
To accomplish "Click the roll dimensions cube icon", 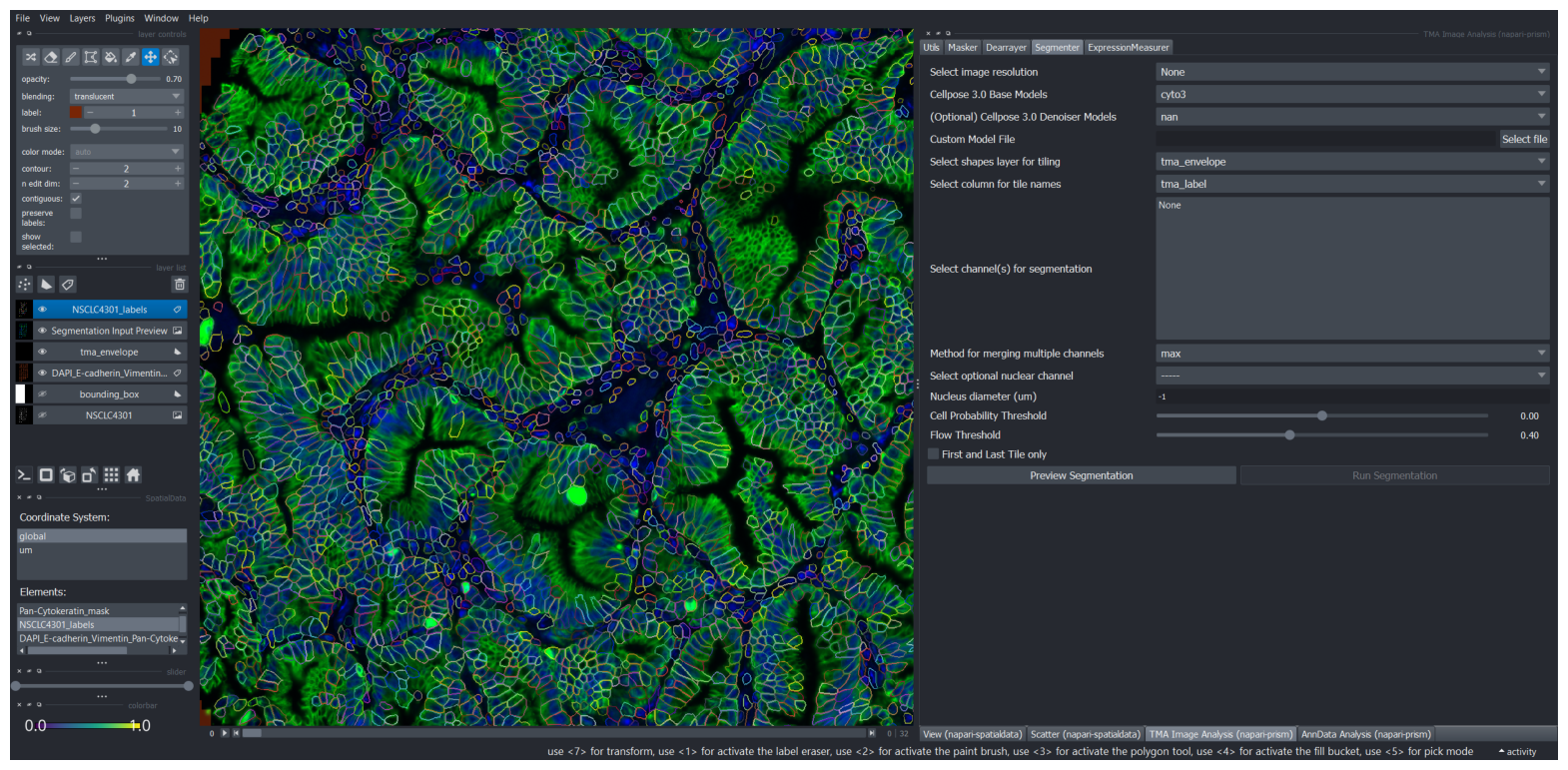I will [x=68, y=475].
